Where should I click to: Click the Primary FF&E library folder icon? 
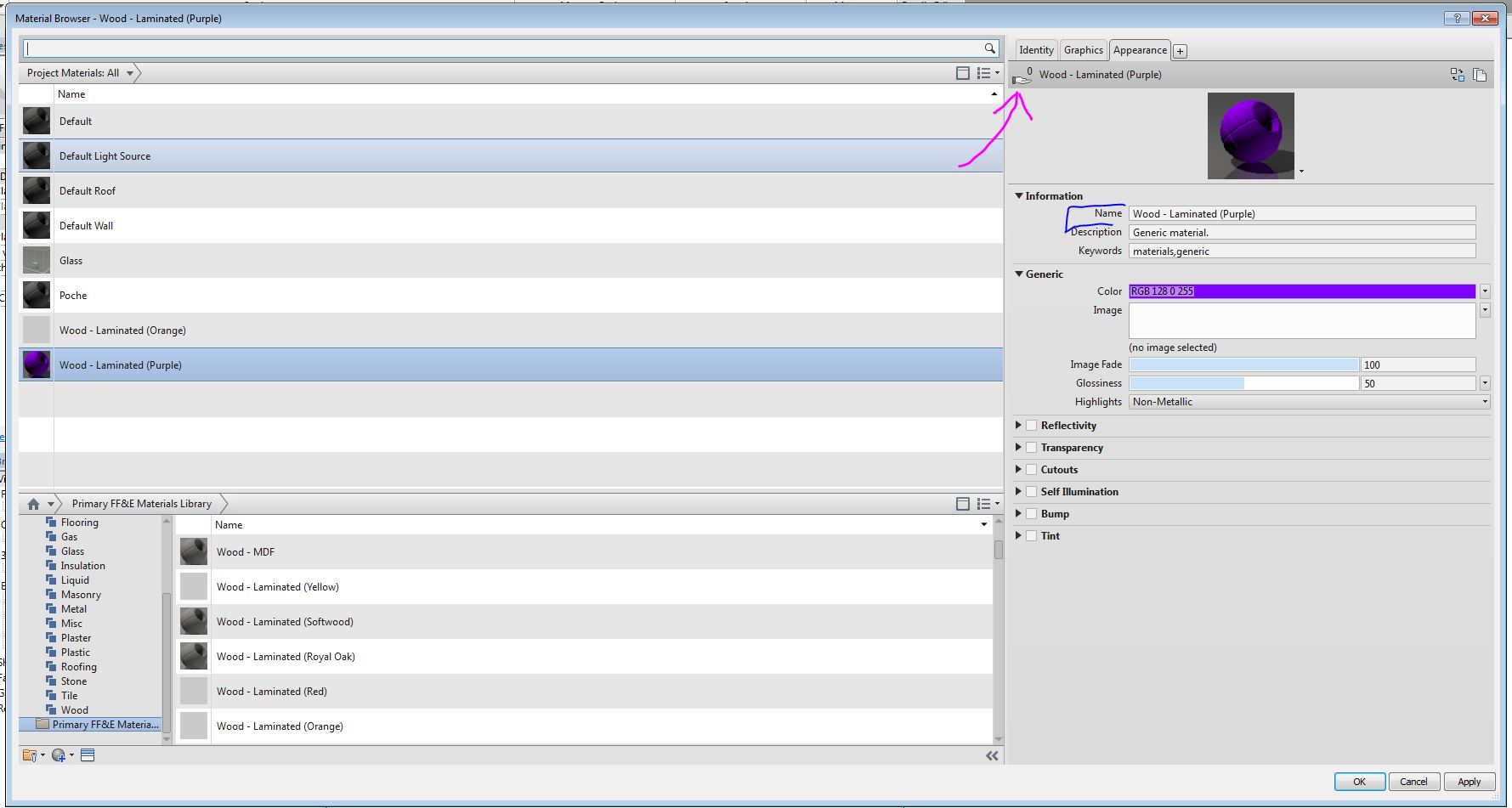pos(42,725)
